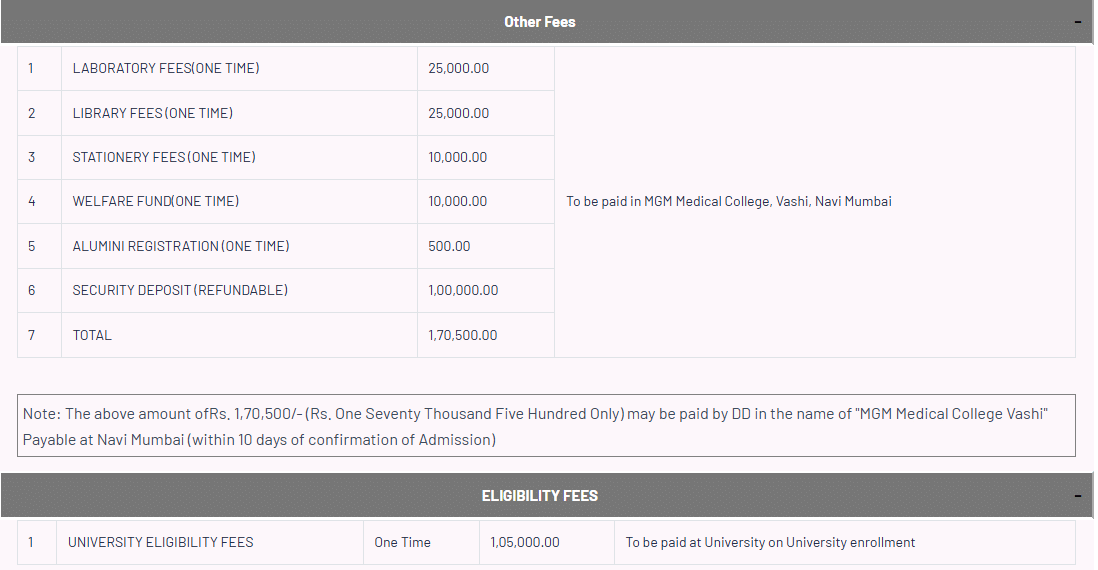Click the Welfare Fund (One Time) cell
This screenshot has width=1098, height=570.
(x=156, y=201)
